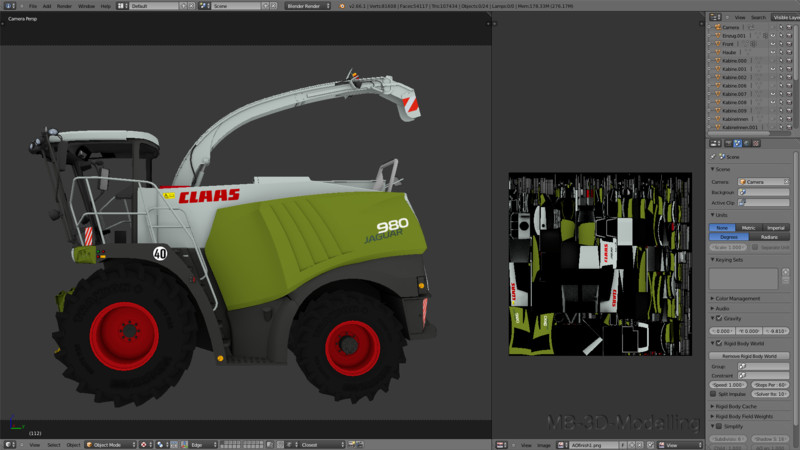Open the 3D viewport Select menu
The height and width of the screenshot is (450, 800).
54,445
